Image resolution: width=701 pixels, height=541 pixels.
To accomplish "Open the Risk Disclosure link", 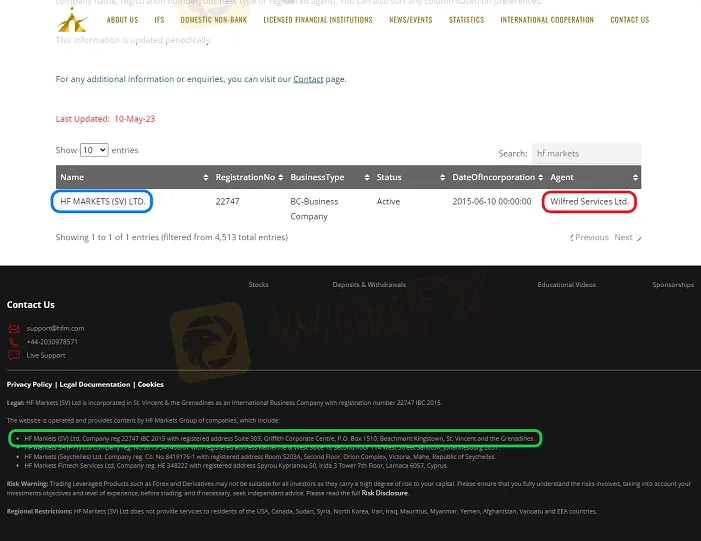I will point(384,493).
